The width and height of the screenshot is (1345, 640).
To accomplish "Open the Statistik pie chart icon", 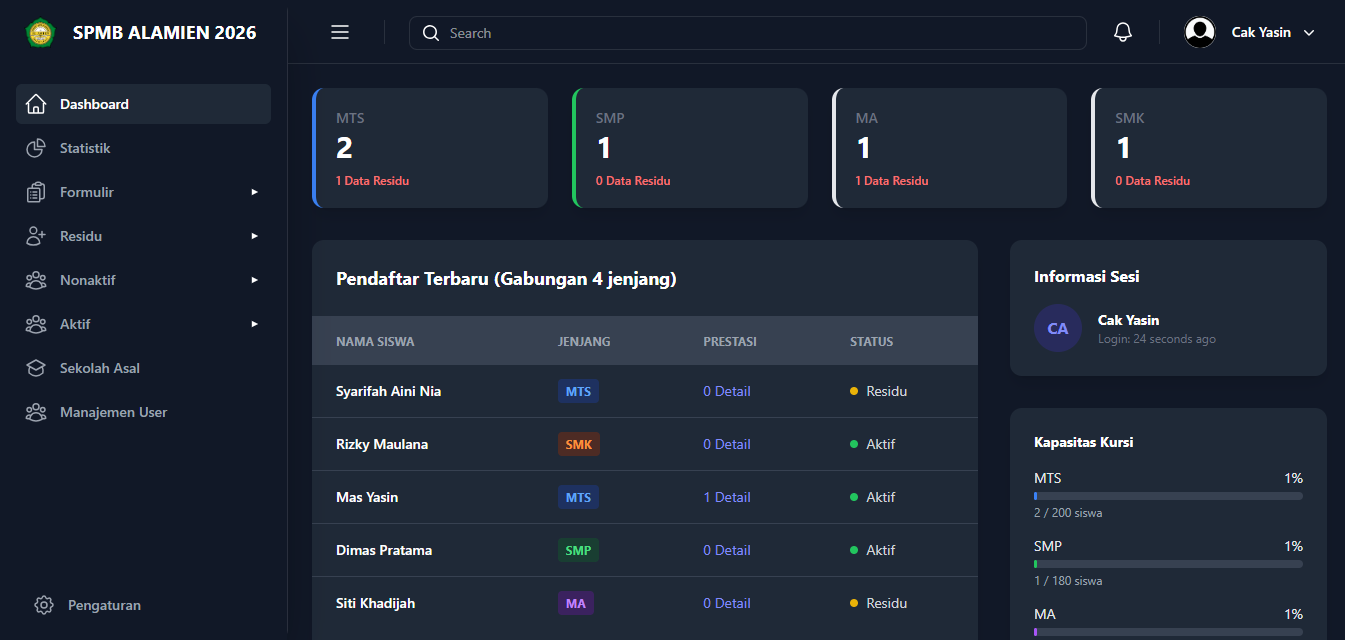I will [36, 147].
